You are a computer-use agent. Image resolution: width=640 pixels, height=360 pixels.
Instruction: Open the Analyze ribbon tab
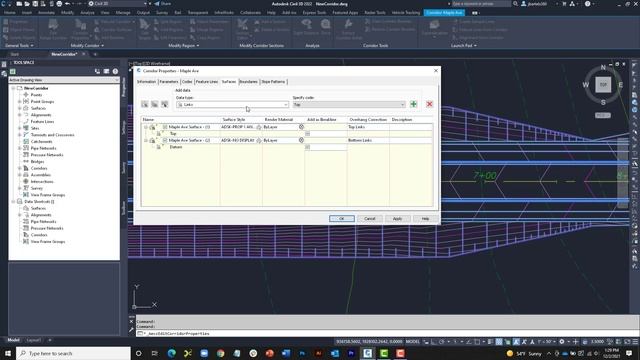tap(87, 13)
